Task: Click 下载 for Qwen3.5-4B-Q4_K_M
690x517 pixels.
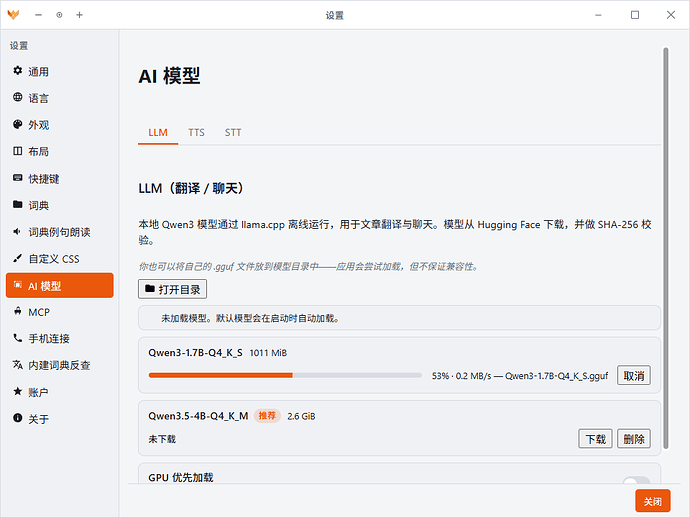Action: tap(595, 439)
